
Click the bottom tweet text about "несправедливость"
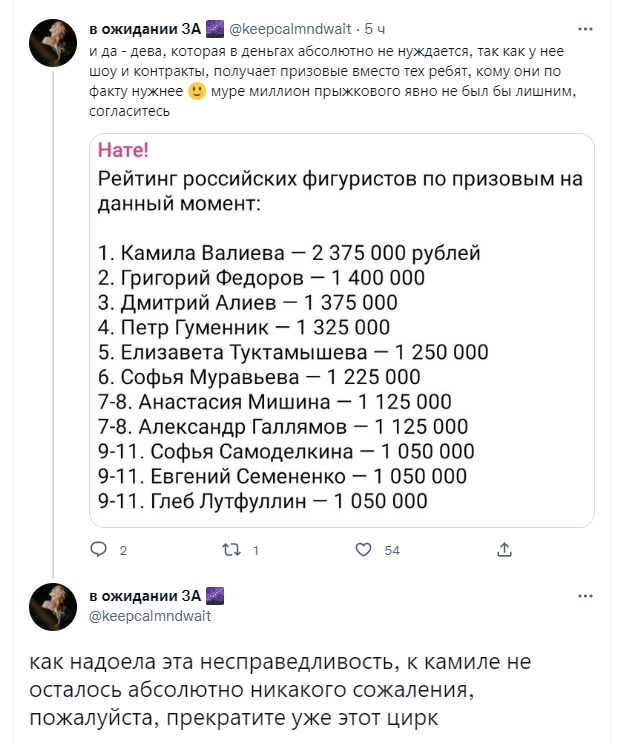click(280, 691)
